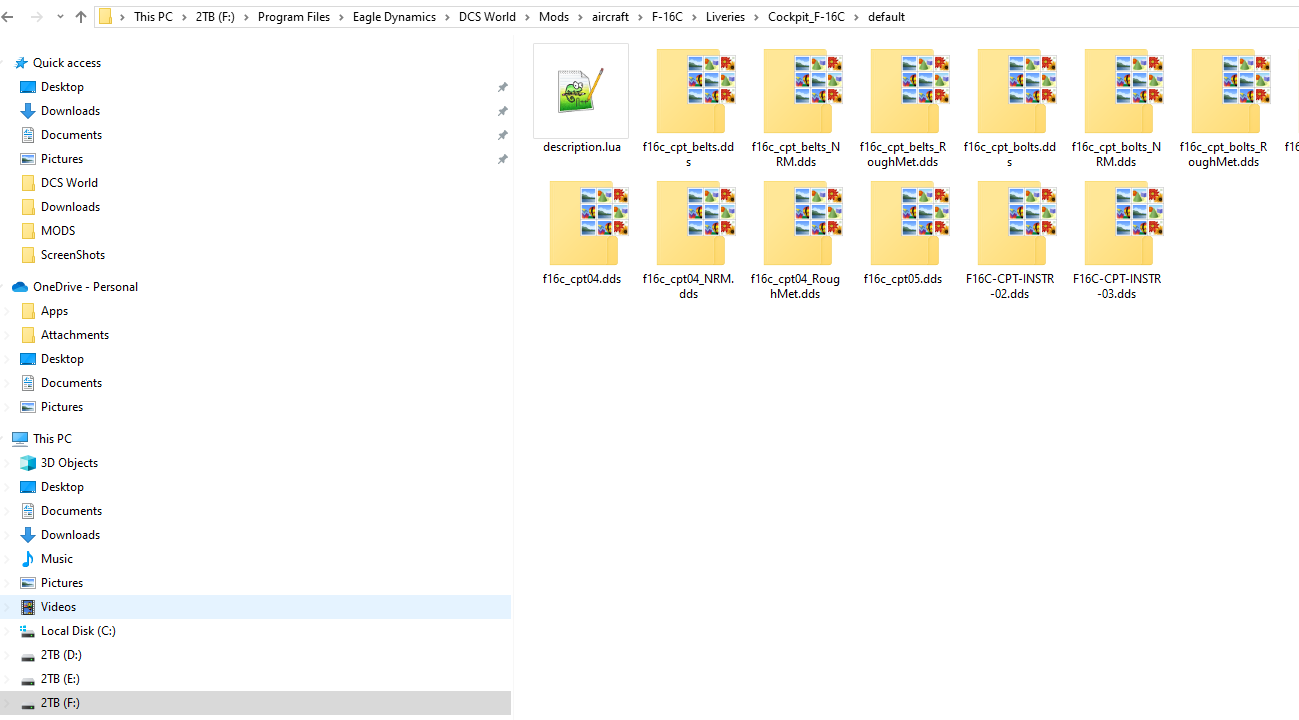This screenshot has width=1299, height=720.
Task: Open Attachments folder under OneDrive
Action: [x=75, y=335]
